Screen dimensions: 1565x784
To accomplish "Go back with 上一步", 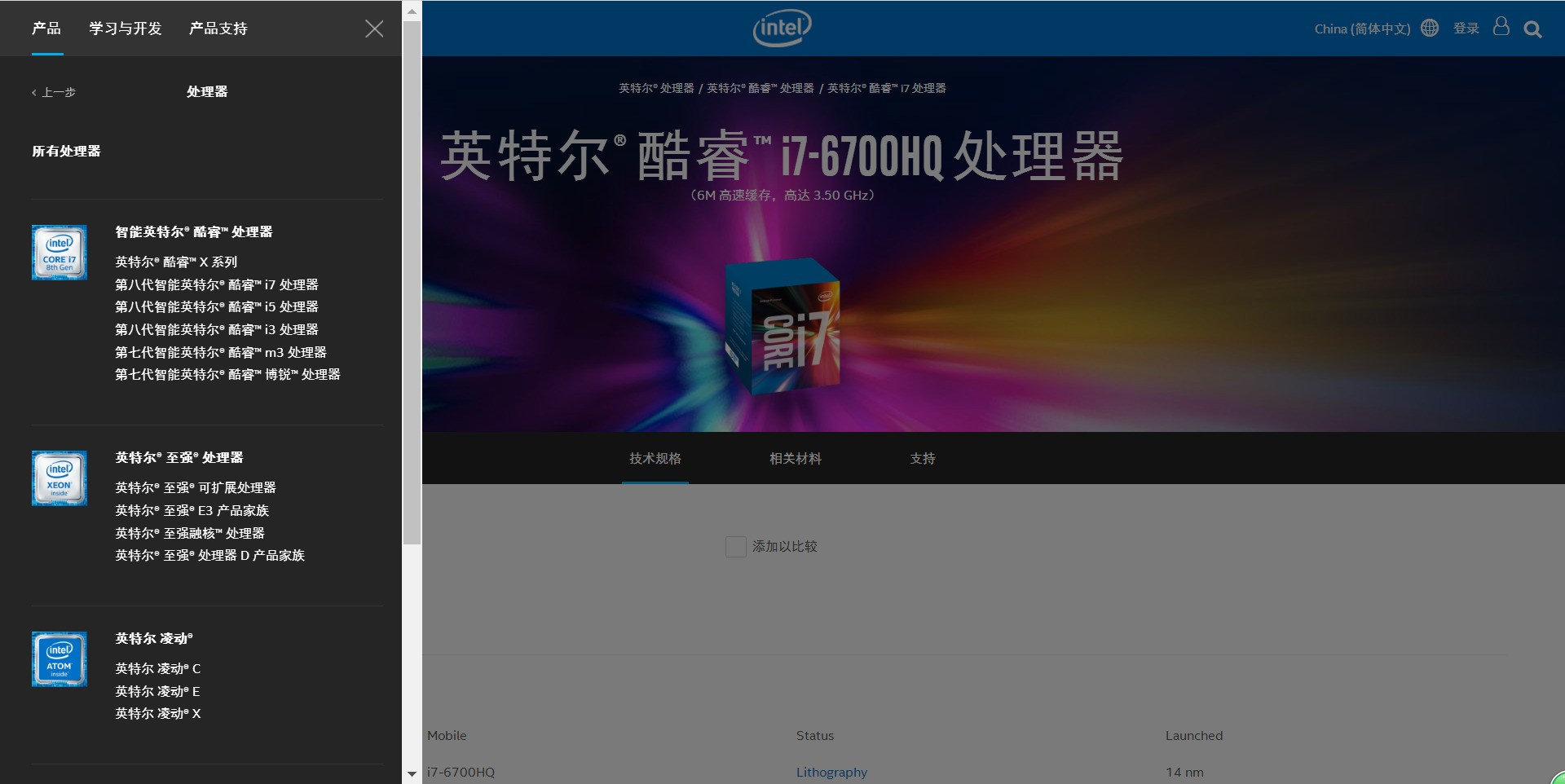I will point(54,93).
